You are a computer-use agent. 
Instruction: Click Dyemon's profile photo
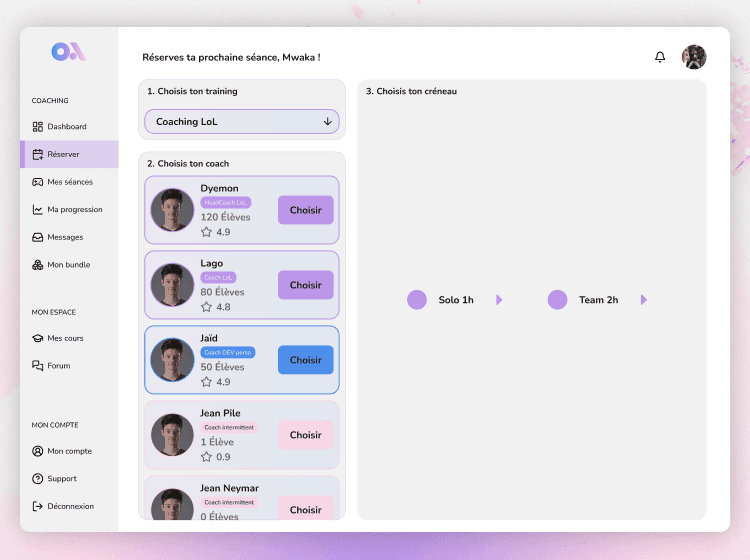[172, 210]
